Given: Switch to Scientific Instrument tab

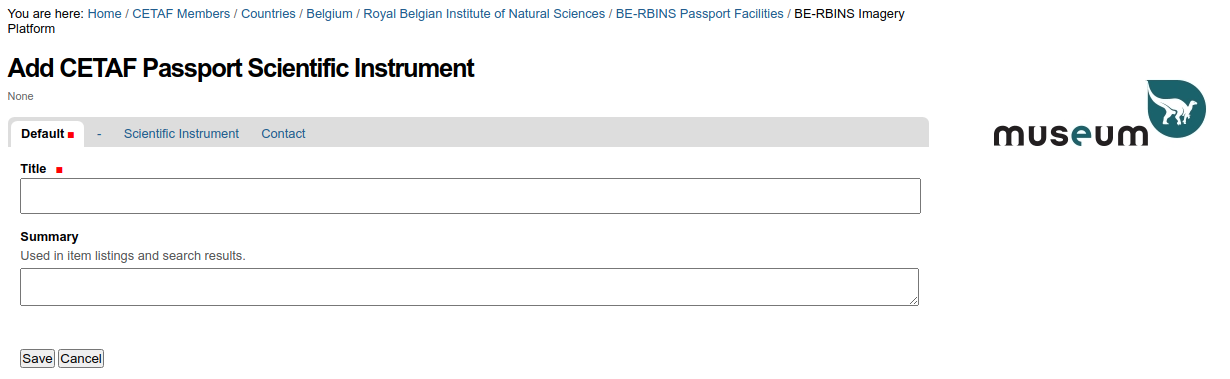Looking at the screenshot, I should [x=181, y=133].
